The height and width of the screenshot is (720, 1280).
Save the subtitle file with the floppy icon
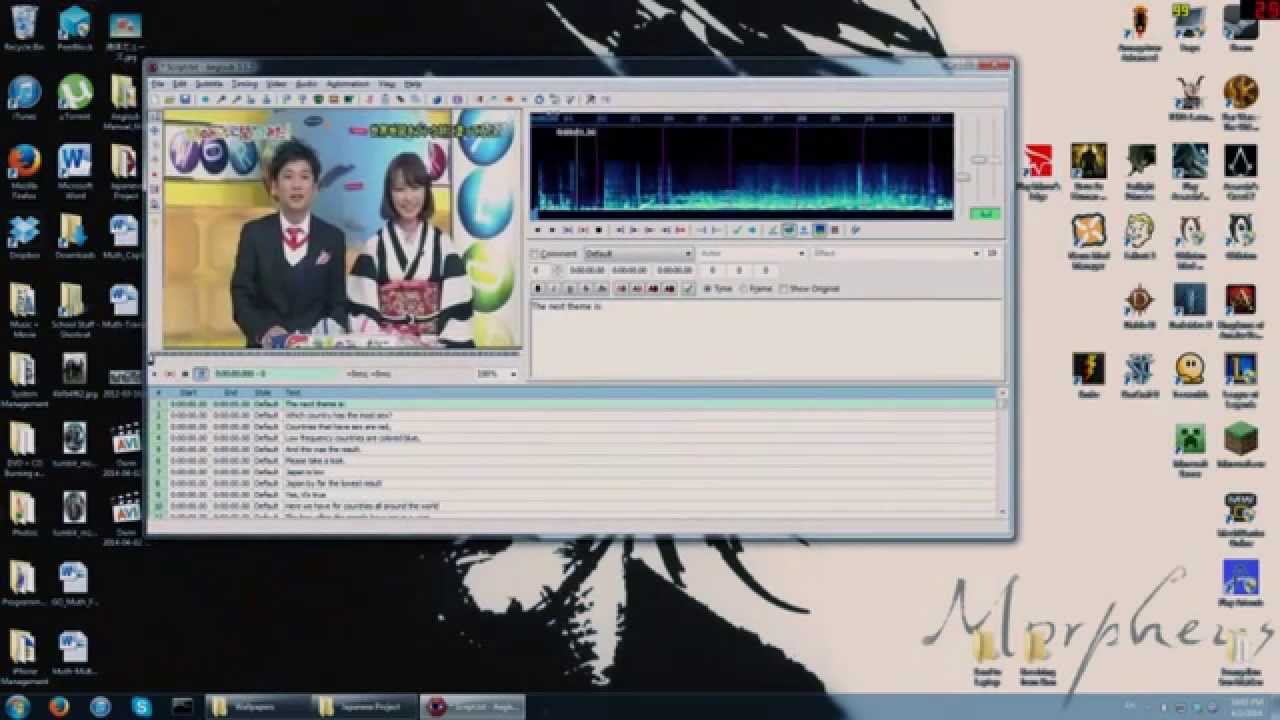click(185, 100)
